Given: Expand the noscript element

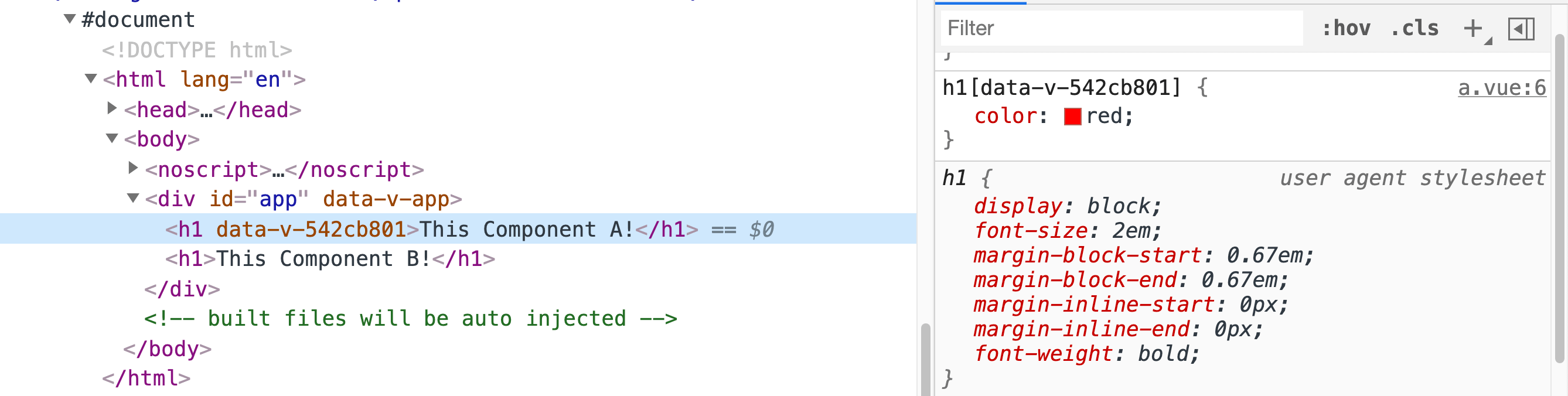Looking at the screenshot, I should (134, 168).
